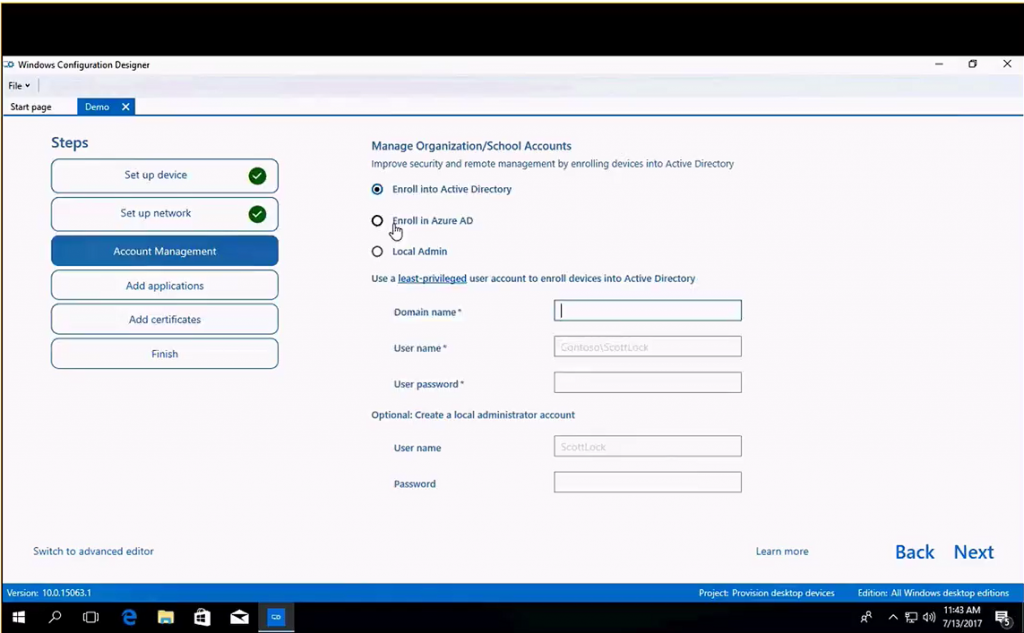The height and width of the screenshot is (633, 1024).
Task: Switch to the Start page tab
Action: [31, 106]
